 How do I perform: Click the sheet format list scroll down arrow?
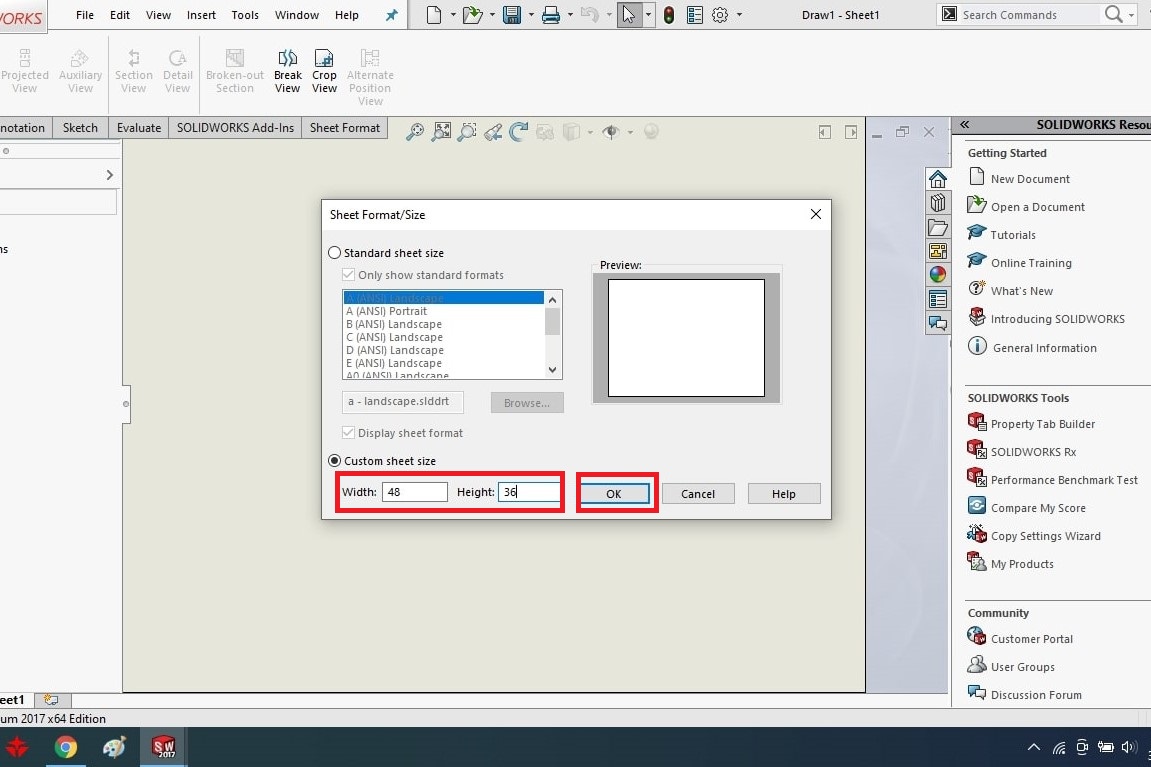[553, 370]
